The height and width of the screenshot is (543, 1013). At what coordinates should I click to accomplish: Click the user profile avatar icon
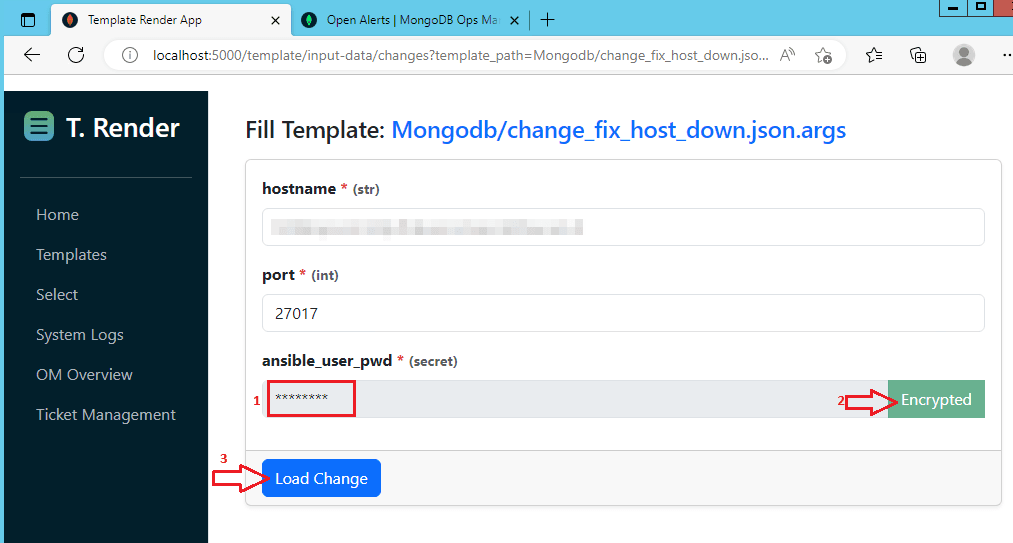point(964,56)
